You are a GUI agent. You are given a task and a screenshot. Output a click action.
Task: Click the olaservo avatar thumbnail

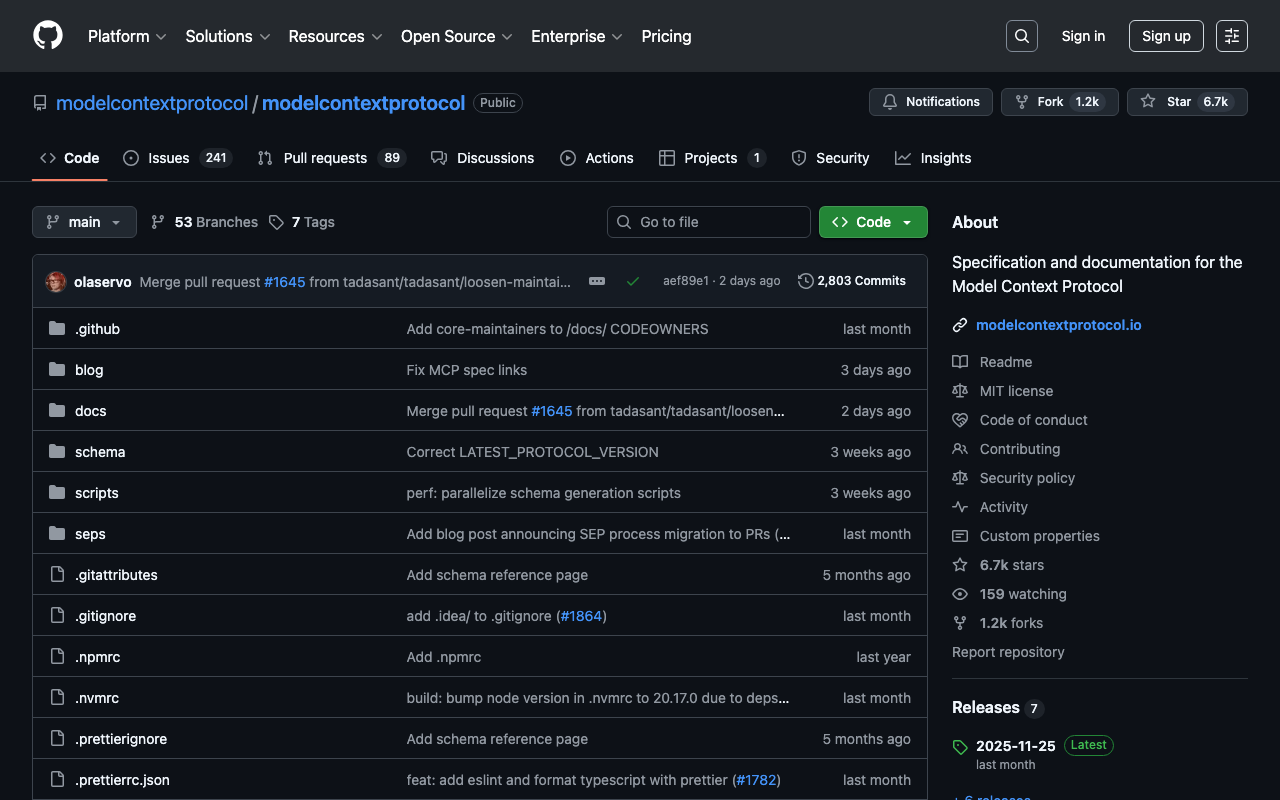56,282
